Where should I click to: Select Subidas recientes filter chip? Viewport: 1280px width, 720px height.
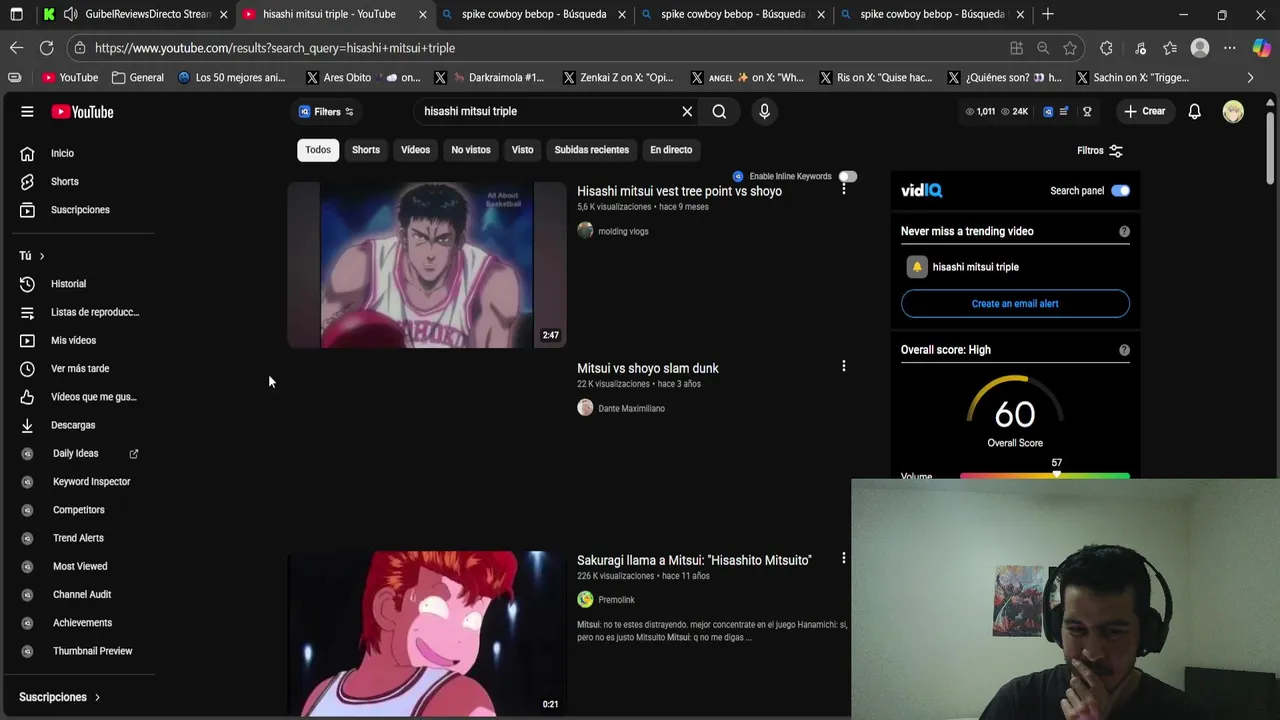(592, 150)
